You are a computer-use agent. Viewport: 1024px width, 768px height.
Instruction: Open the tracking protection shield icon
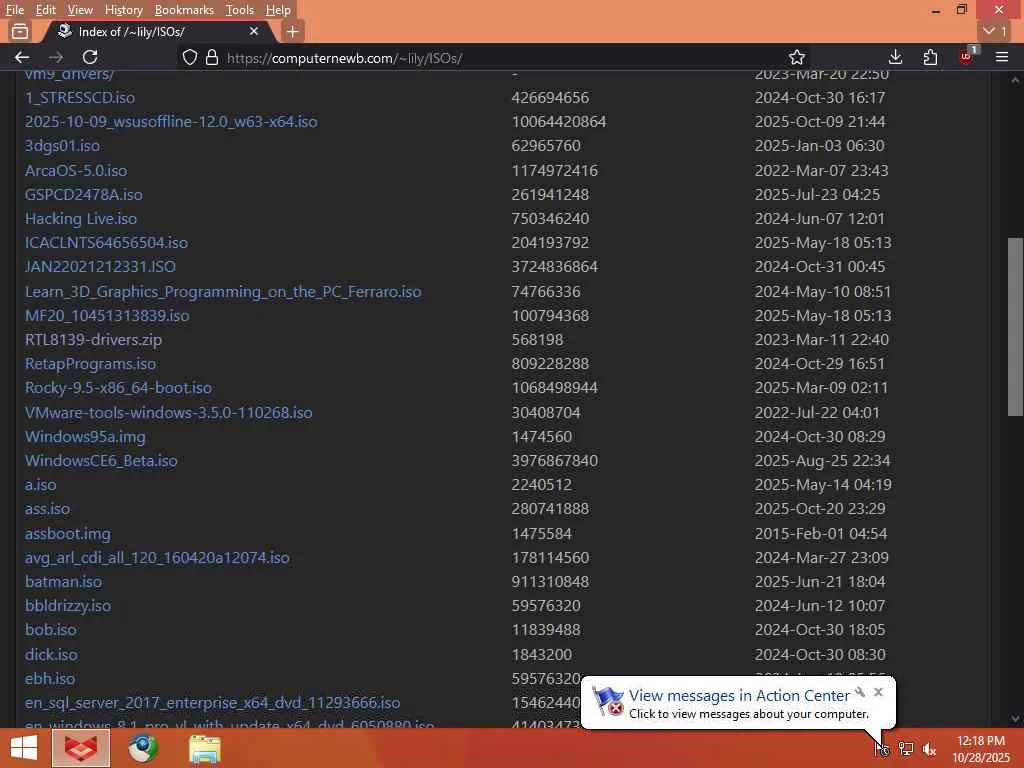[x=189, y=57]
